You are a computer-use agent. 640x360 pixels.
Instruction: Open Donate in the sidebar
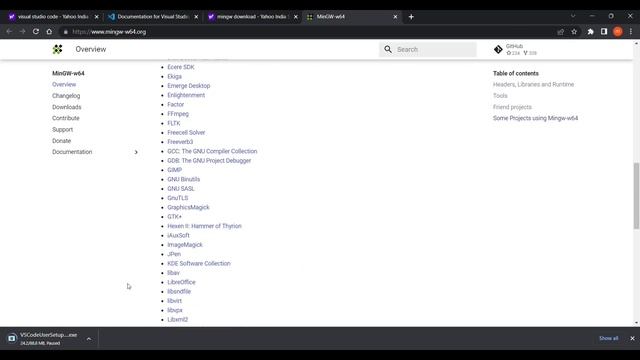[x=62, y=141]
